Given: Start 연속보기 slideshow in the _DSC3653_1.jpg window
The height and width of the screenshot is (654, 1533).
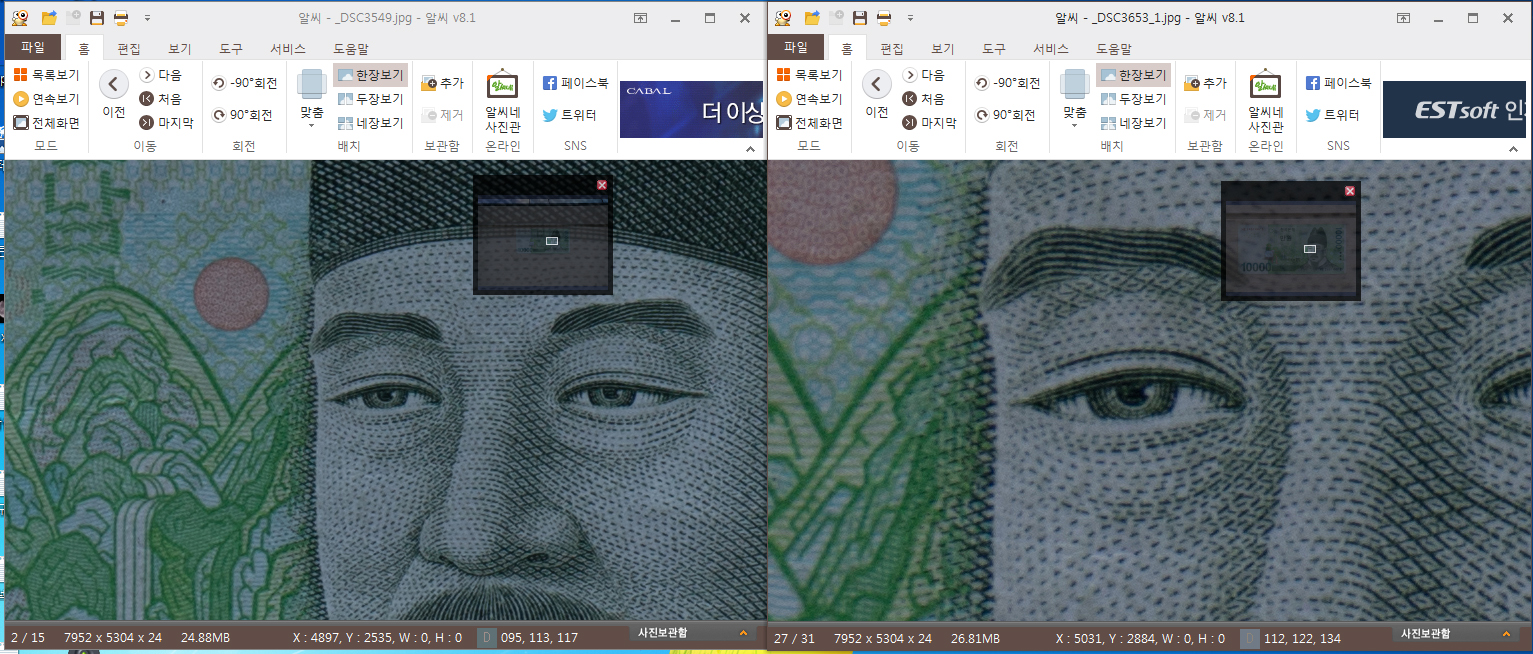Looking at the screenshot, I should (809, 99).
